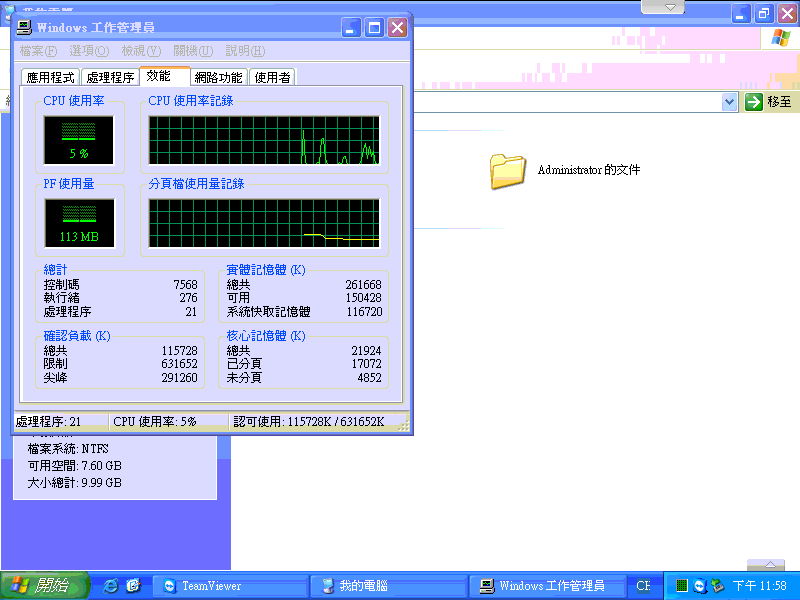Switch to TeamViewer taskbar button
The image size is (800, 600).
[231, 586]
